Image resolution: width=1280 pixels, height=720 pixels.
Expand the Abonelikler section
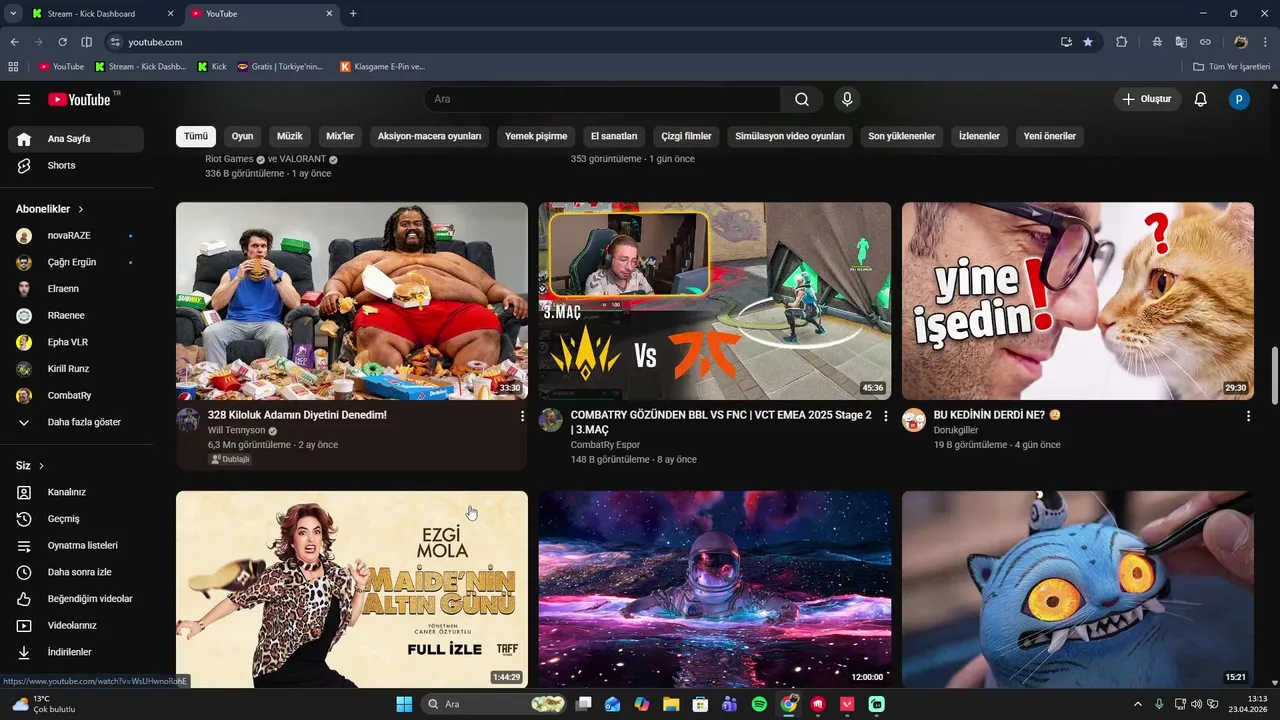point(50,209)
